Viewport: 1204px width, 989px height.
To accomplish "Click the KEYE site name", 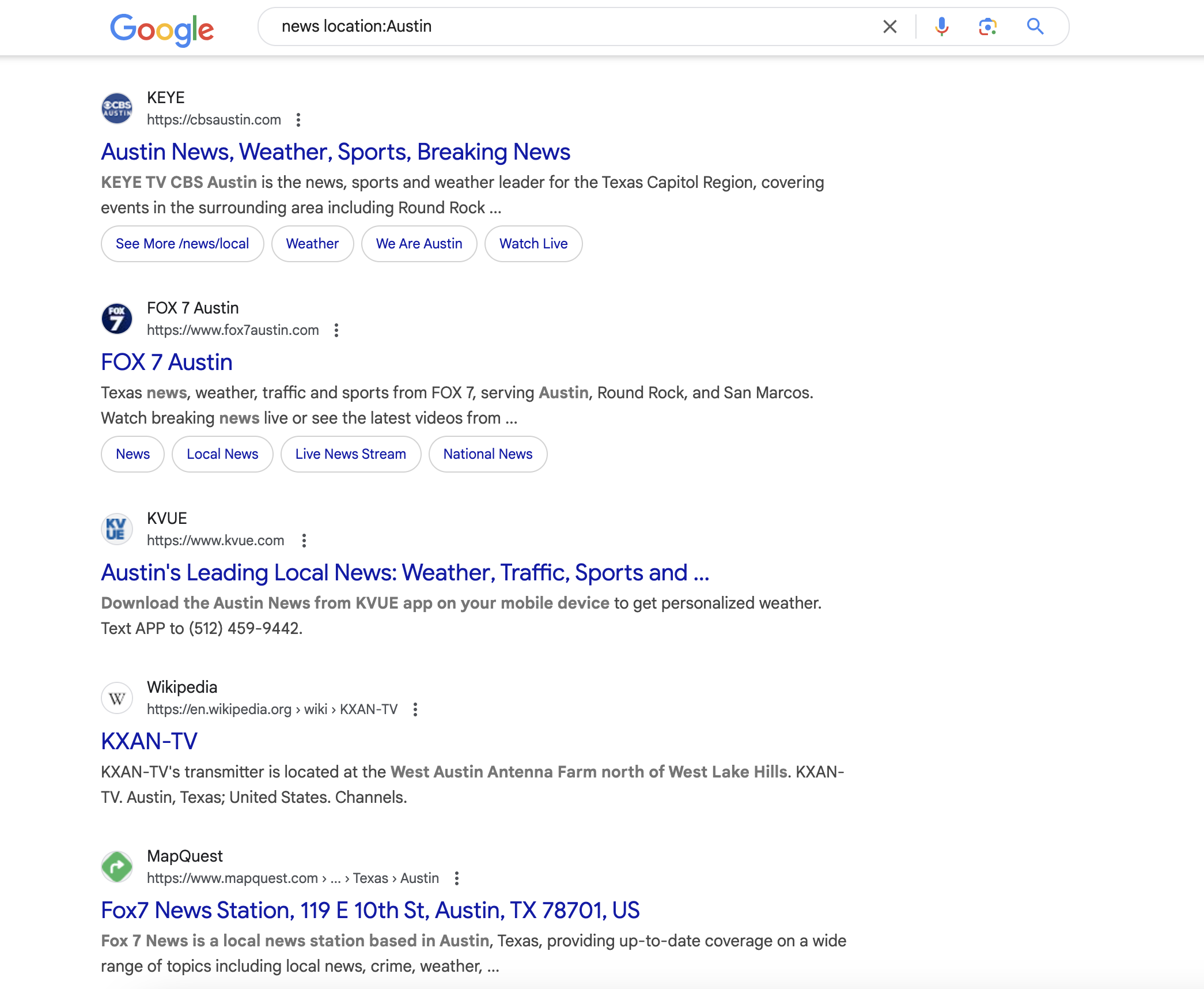I will point(166,98).
